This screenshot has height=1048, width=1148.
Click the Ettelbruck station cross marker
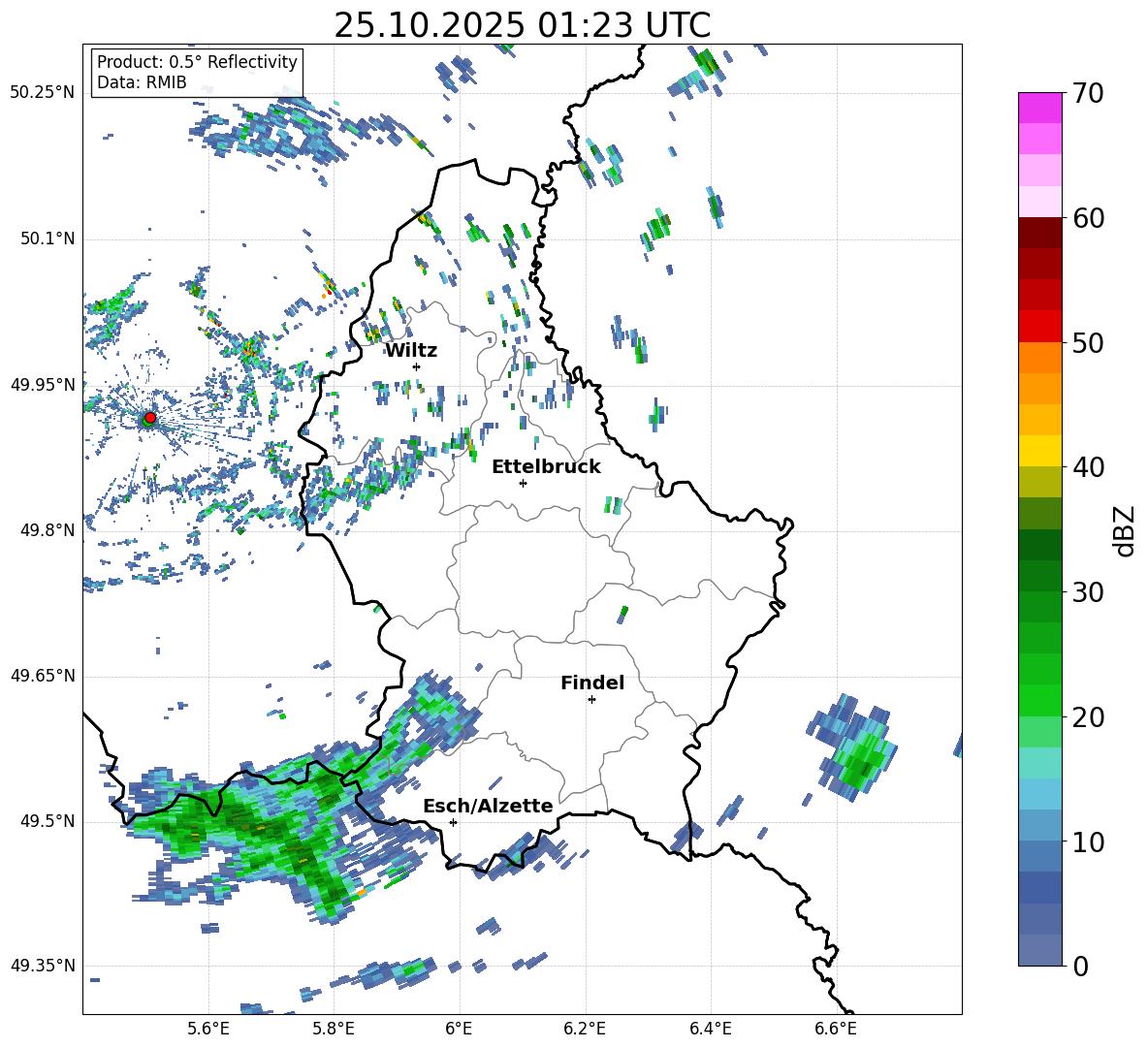point(523,483)
